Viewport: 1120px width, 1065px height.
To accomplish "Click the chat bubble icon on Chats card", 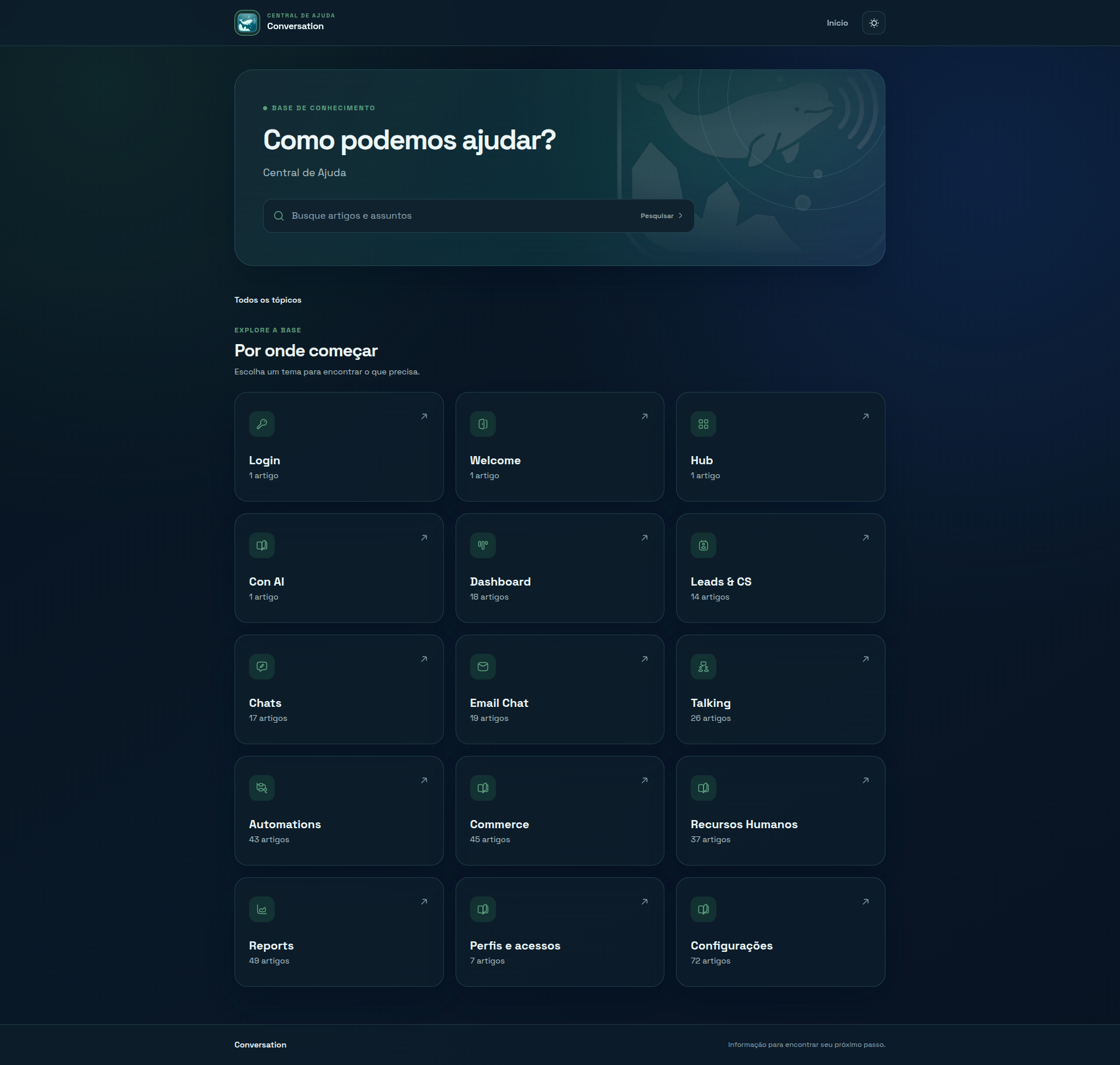I will [262, 667].
